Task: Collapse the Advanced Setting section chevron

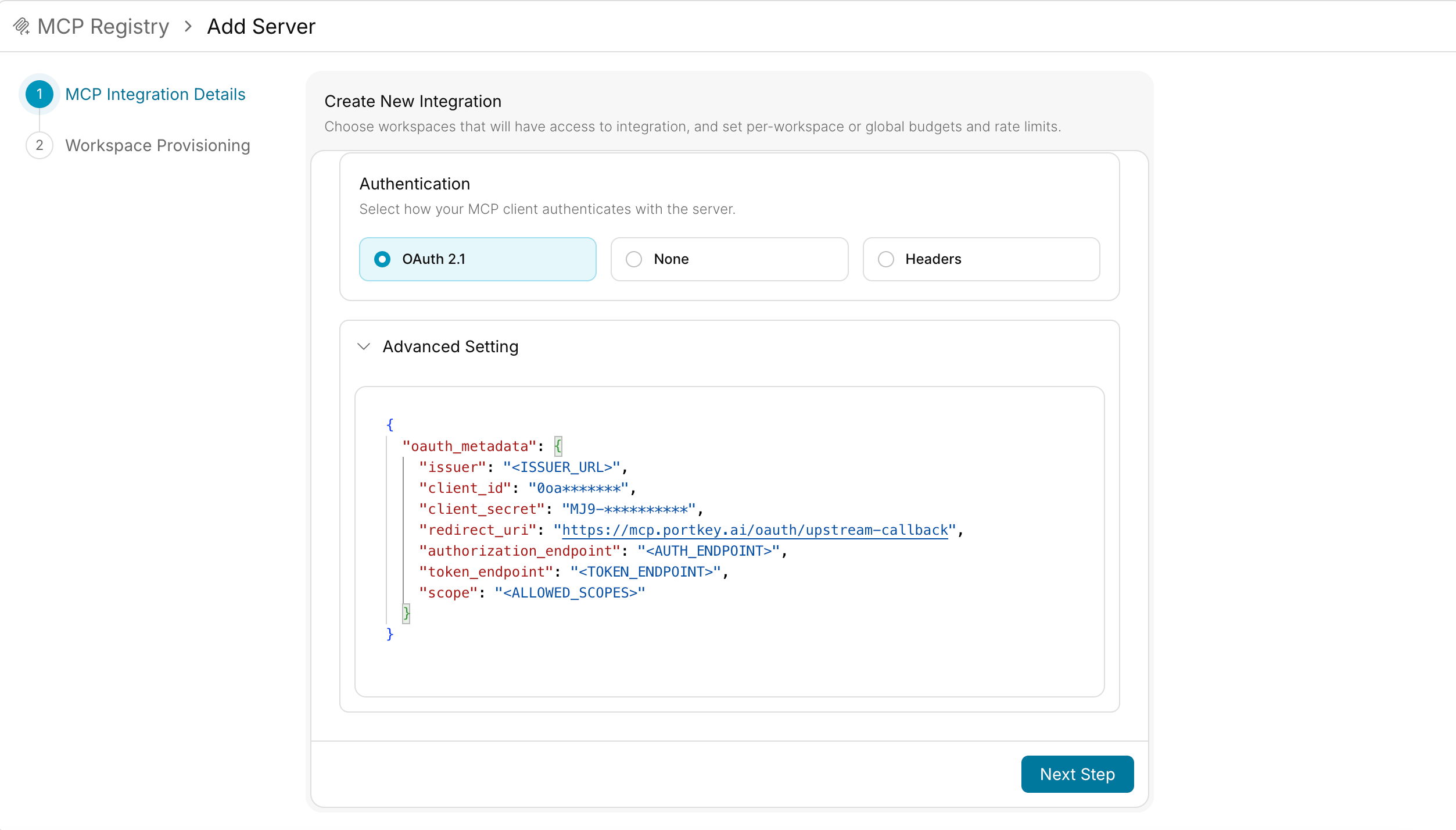Action: (364, 346)
